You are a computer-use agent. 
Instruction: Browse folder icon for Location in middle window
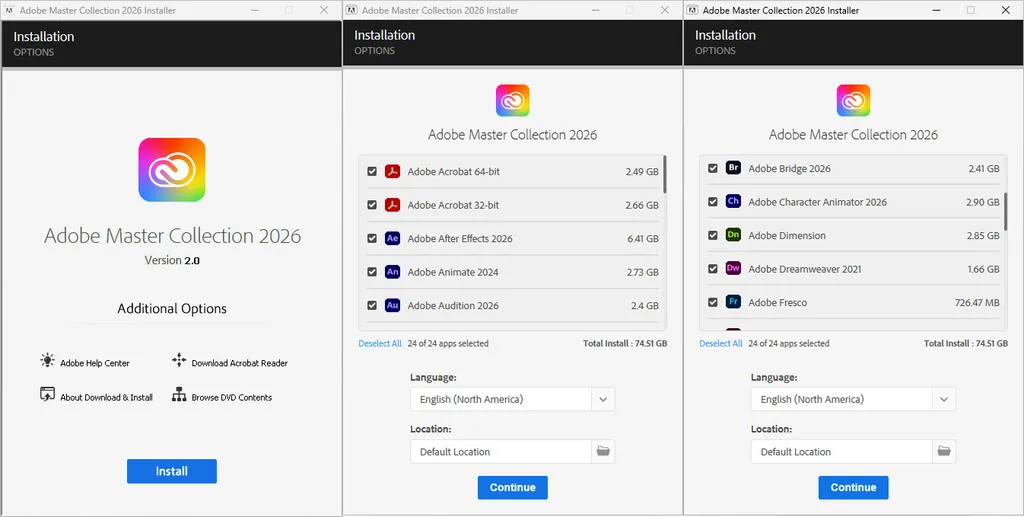[603, 451]
